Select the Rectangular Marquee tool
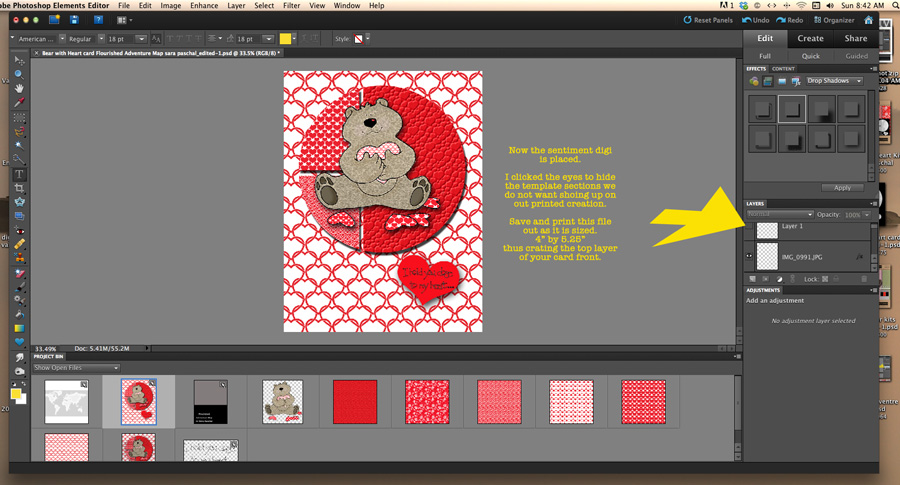The image size is (900, 485). click(x=19, y=118)
